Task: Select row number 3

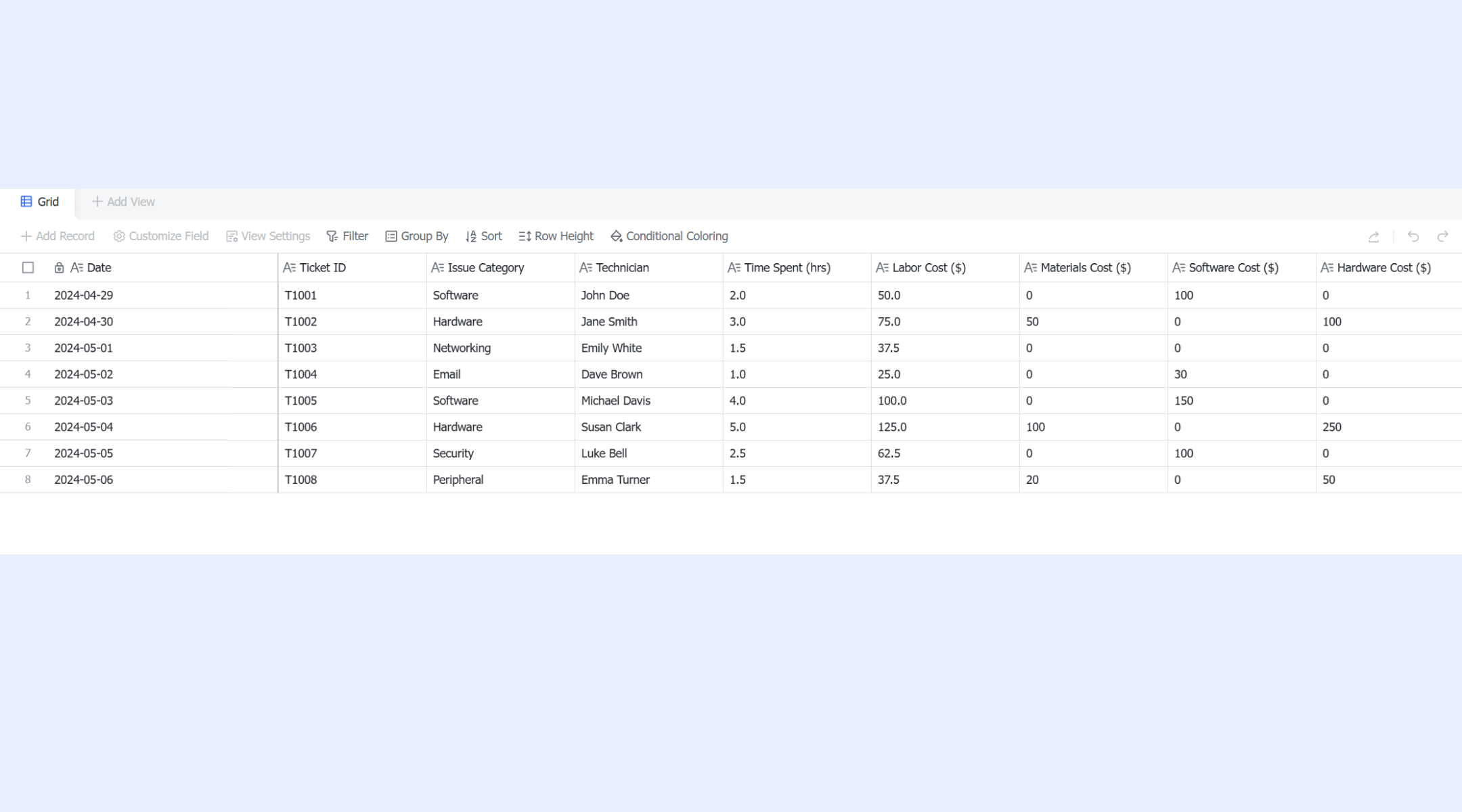Action: 28,348
